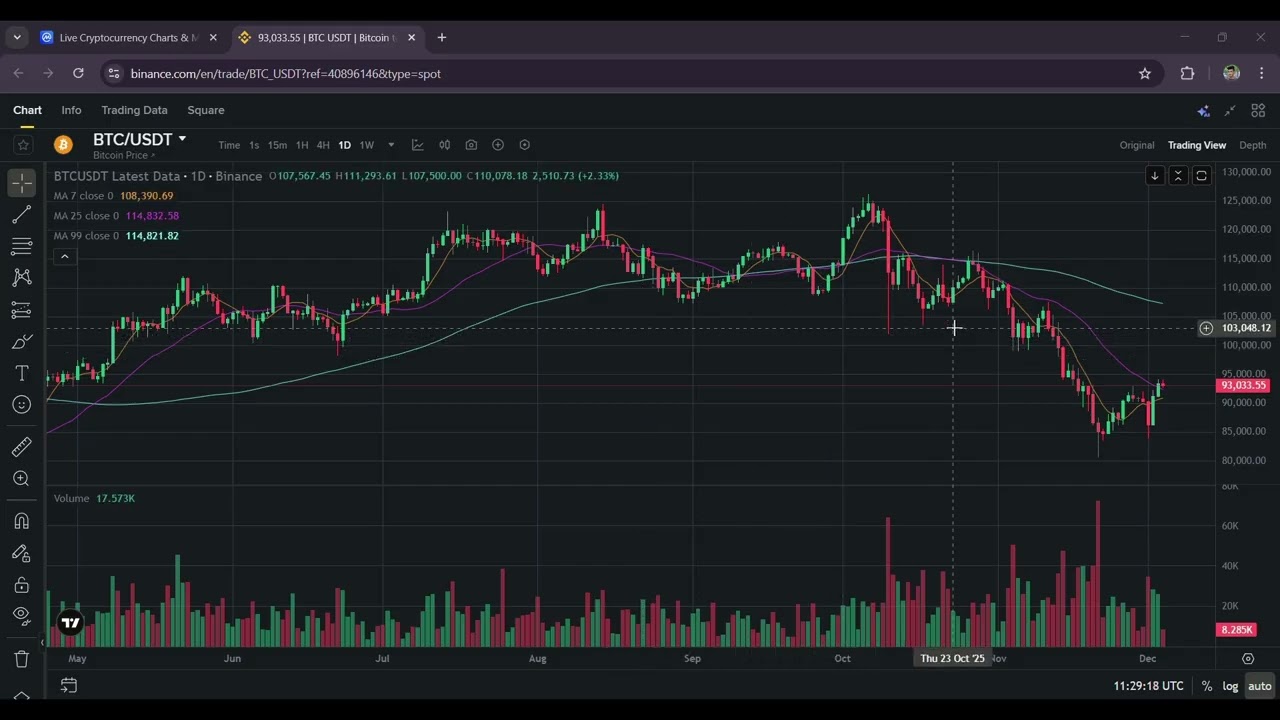1280x720 pixels.
Task: Toggle log scale mode
Action: click(1230, 686)
